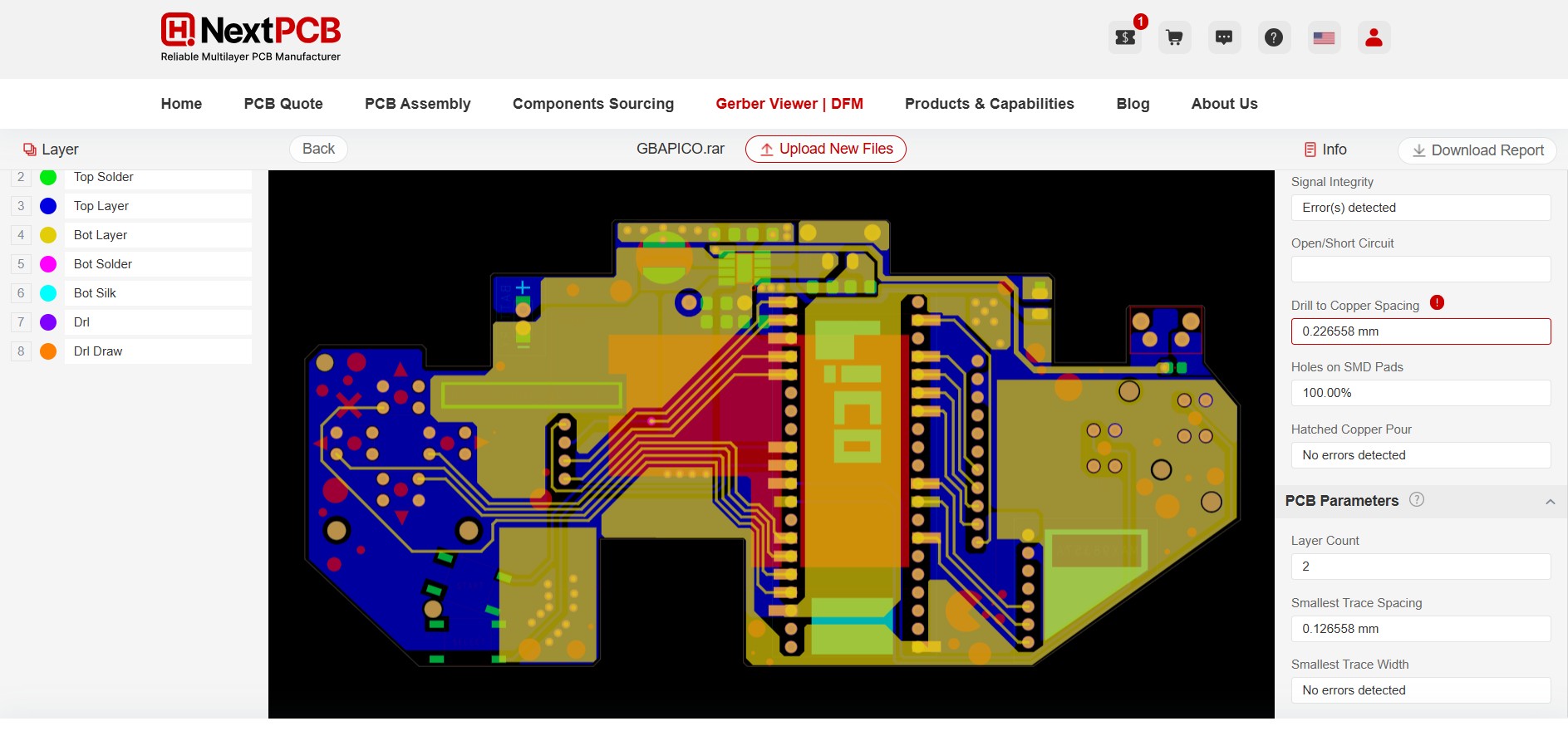
Task: Click Upload New Files button
Action: 826,149
